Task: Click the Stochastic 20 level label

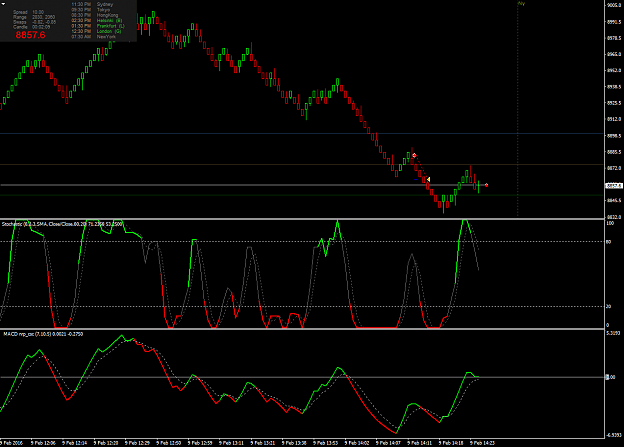Action: click(609, 307)
